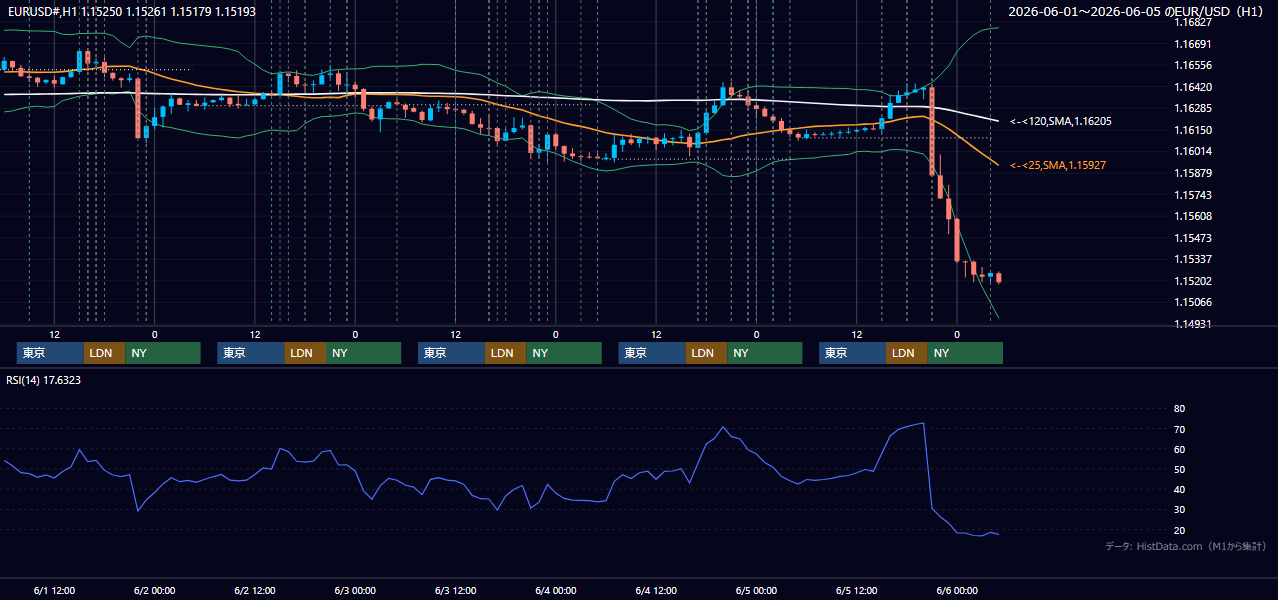1278x600 pixels.
Task: Select the 6/1 12:00 time label
Action: point(54,591)
